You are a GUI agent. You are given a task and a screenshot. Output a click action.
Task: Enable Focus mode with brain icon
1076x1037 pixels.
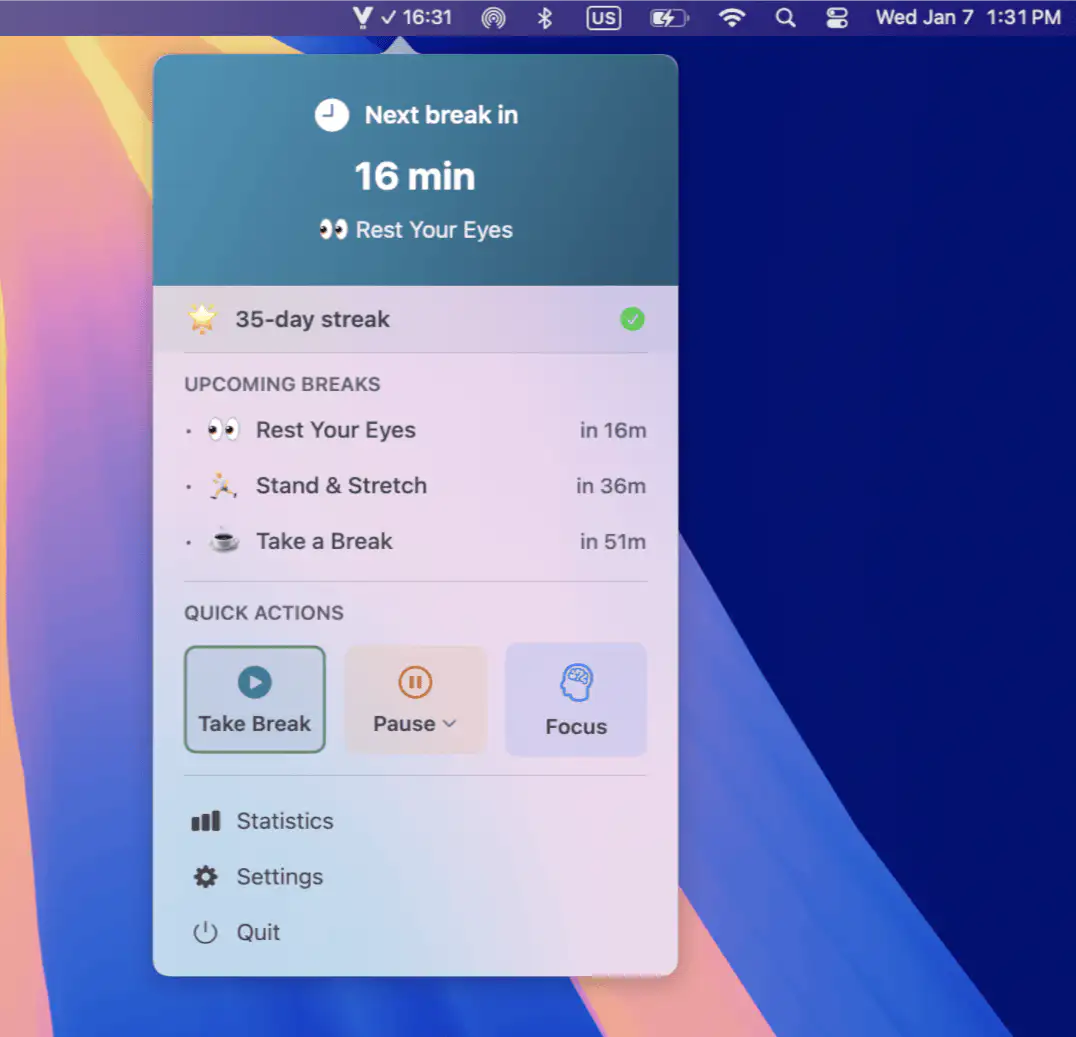(576, 699)
